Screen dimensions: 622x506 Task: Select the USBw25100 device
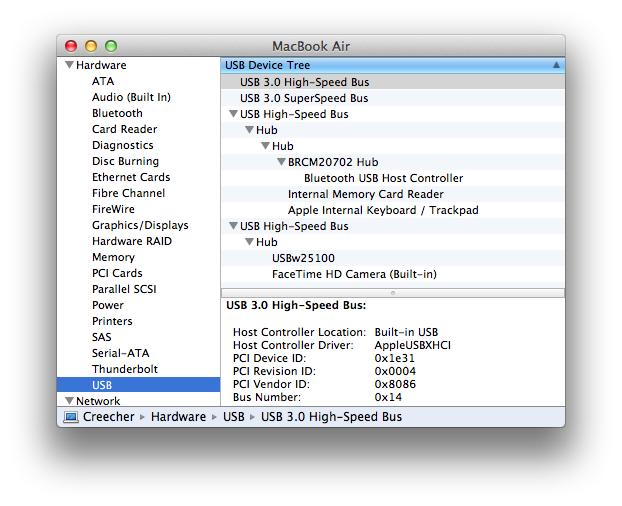coord(303,258)
